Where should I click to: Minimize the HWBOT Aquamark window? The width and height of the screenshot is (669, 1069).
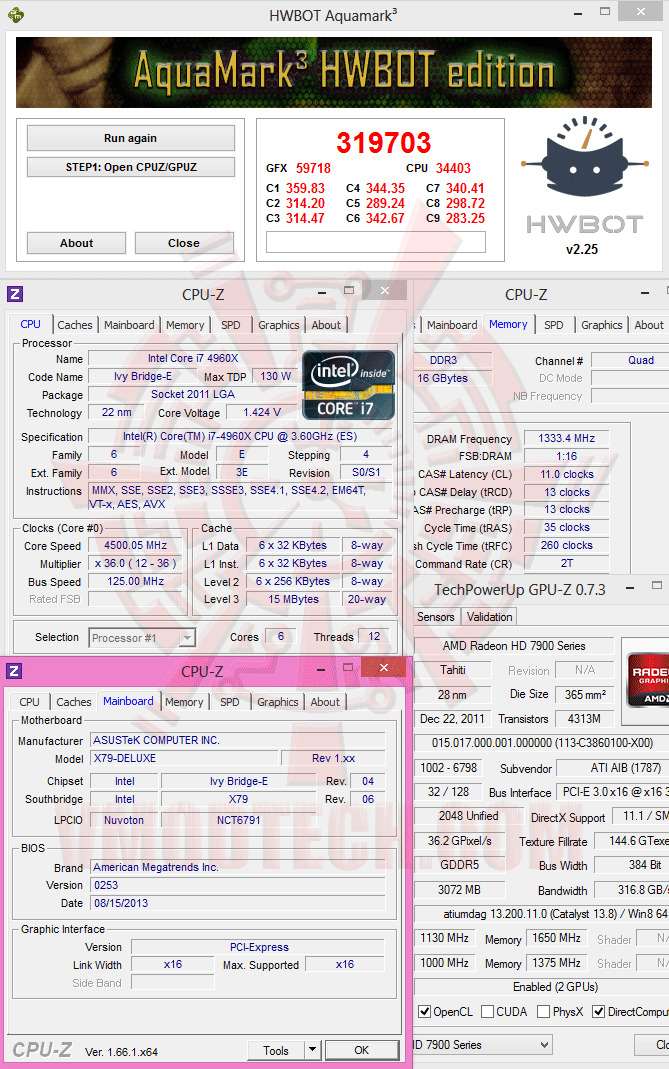(x=578, y=14)
